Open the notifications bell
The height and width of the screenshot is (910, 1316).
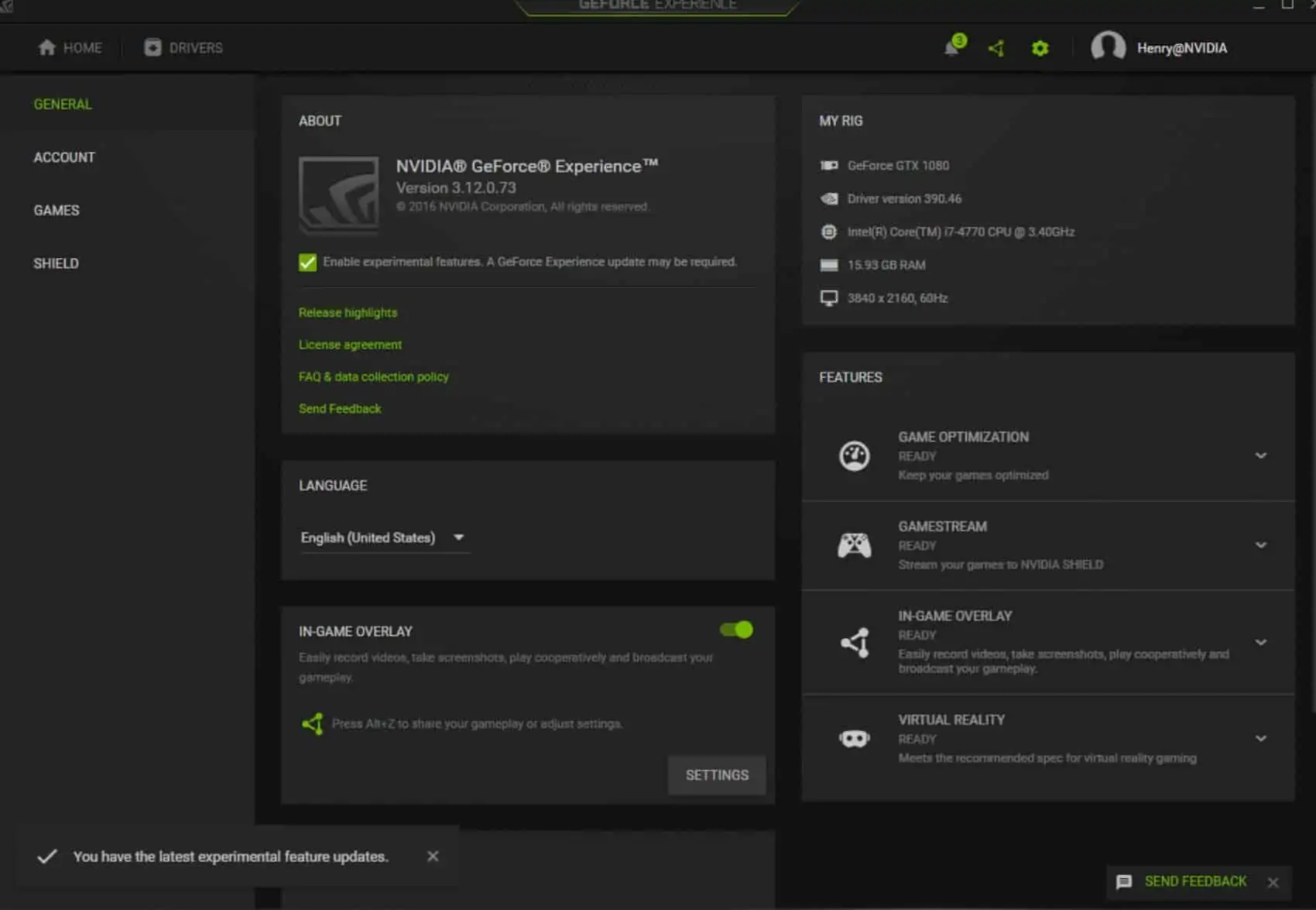[x=952, y=48]
